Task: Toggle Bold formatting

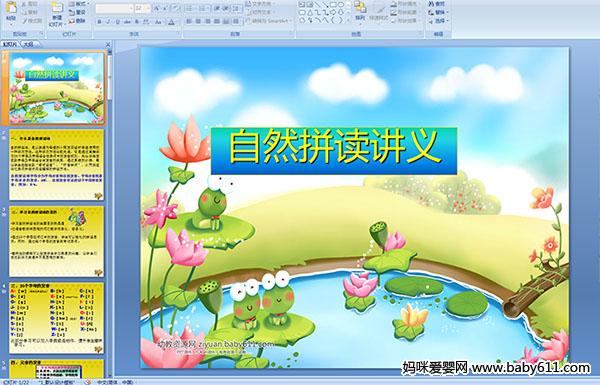Action: (99, 22)
